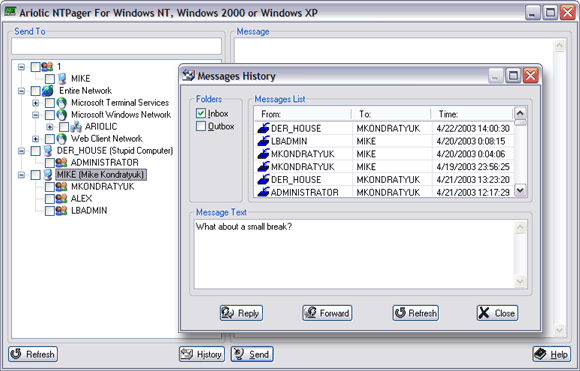
Task: Check the box next to MKONDRATYUK user
Action: [x=50, y=187]
